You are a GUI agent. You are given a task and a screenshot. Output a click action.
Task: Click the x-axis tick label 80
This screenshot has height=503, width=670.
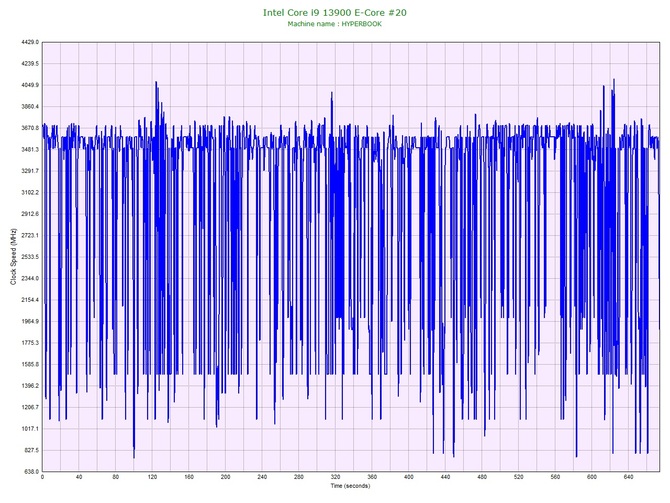click(116, 477)
